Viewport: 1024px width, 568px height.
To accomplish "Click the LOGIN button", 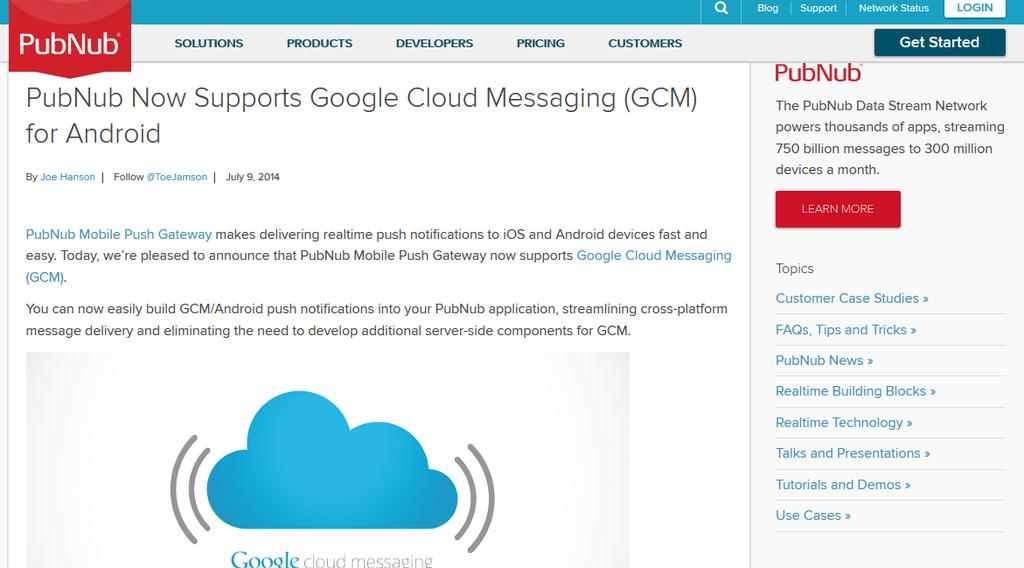I will point(974,8).
